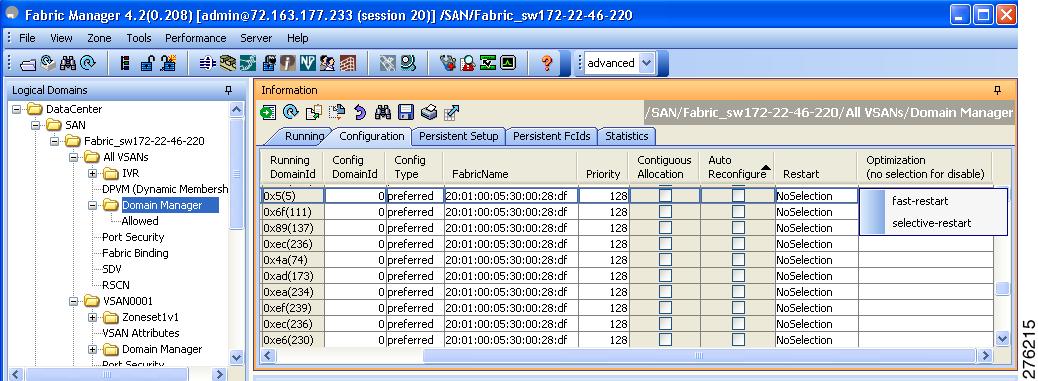The width and height of the screenshot is (1038, 381).
Task: Click the table horizontal scrollbar thumb
Action: point(698,356)
